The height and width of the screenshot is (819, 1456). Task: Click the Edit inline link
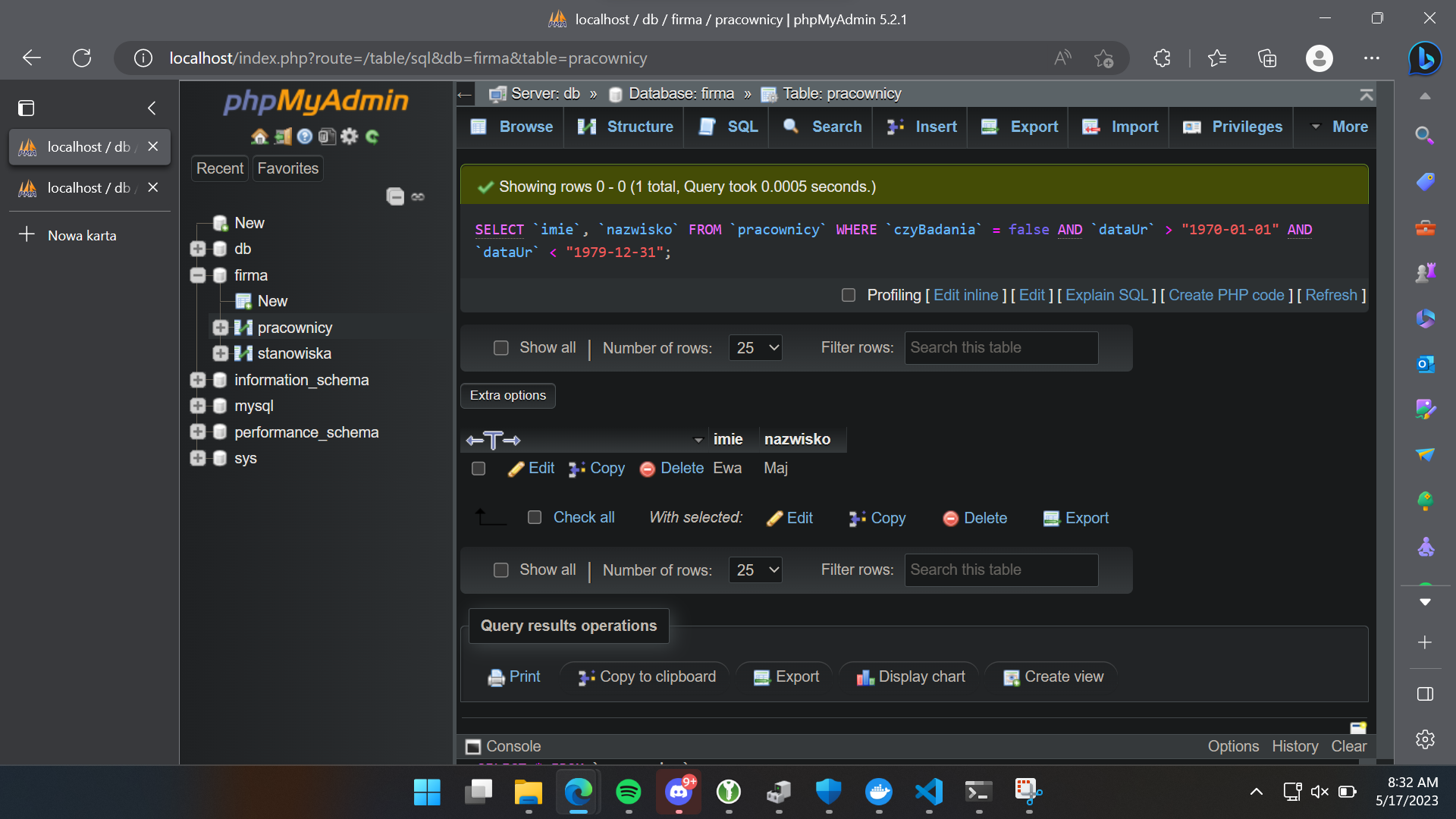point(965,295)
